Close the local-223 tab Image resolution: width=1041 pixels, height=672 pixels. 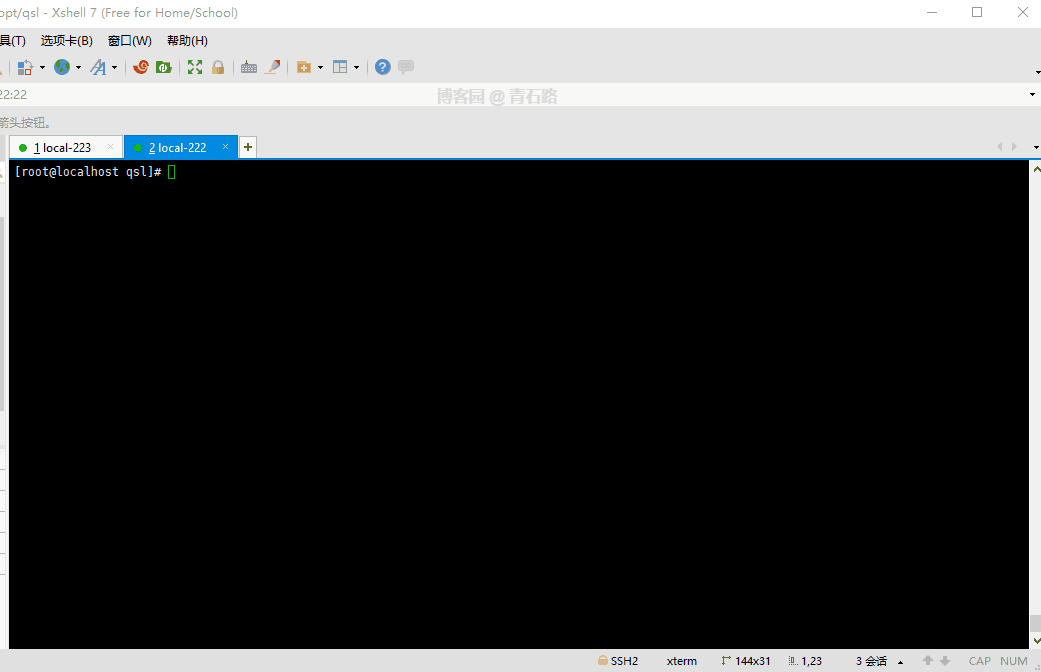click(x=110, y=147)
